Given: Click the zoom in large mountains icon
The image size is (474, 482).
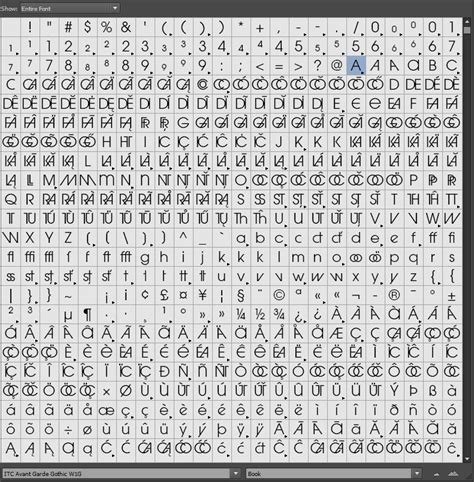Looking at the screenshot, I should click(x=453, y=474).
